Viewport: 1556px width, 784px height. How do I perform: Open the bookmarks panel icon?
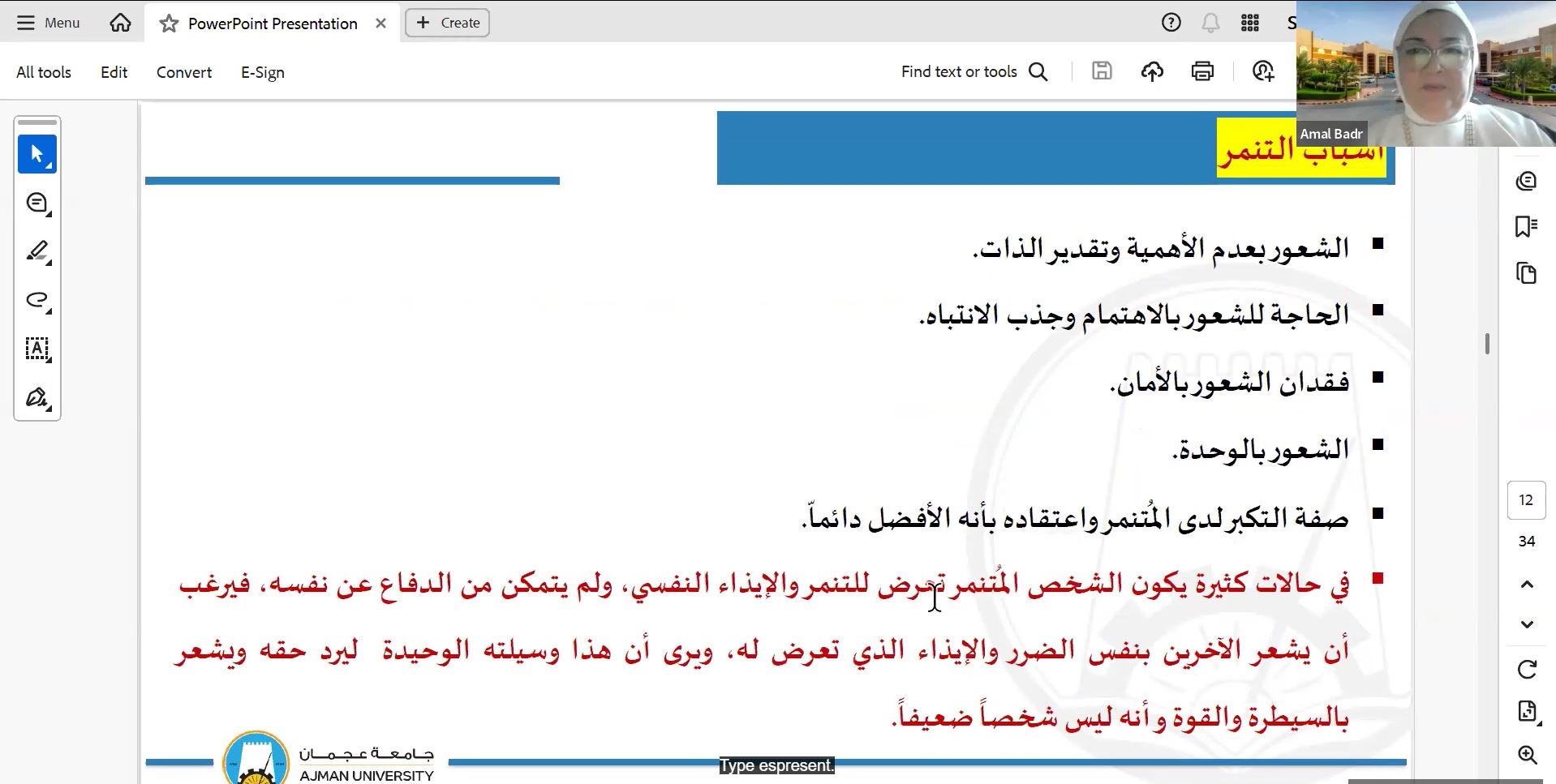click(x=1526, y=226)
